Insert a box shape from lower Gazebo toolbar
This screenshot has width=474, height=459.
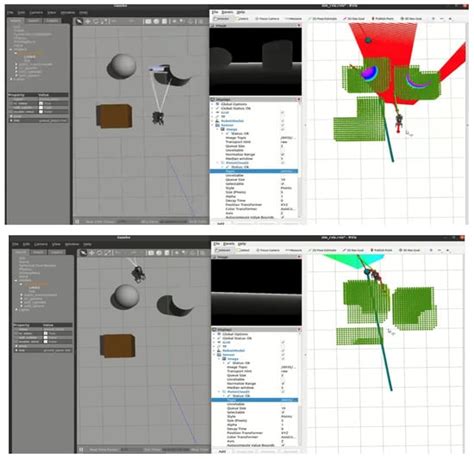pos(151,253)
